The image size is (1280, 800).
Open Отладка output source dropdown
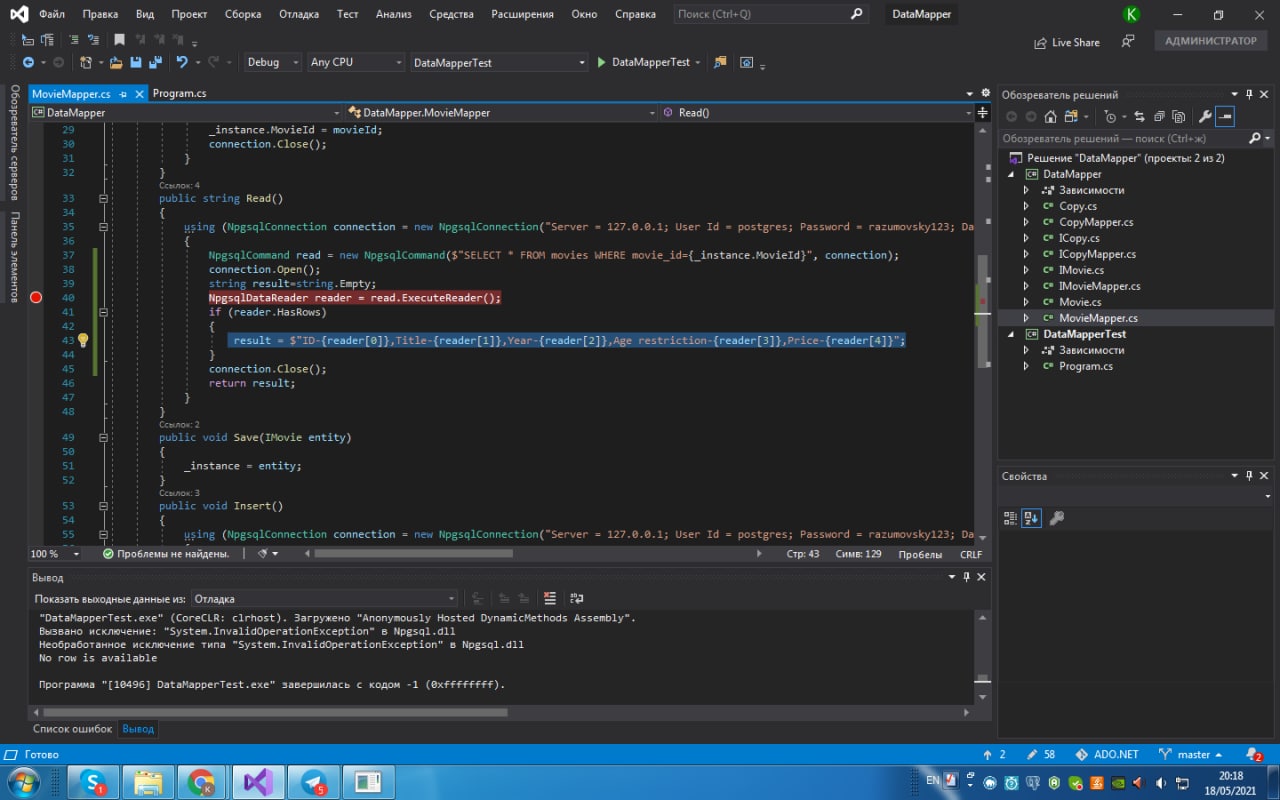324,599
